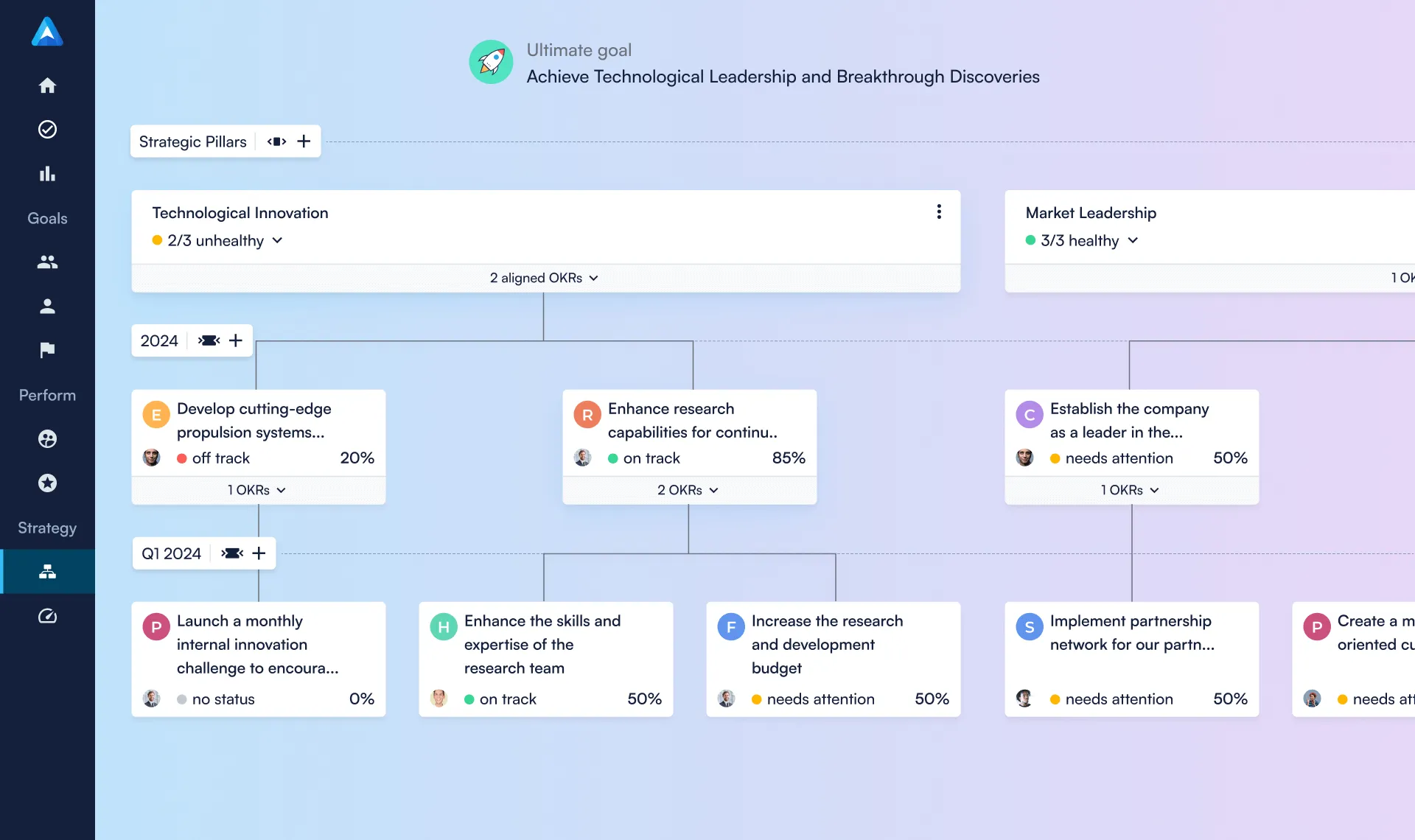Open the checkmark tasks icon in sidebar
1415x840 pixels.
point(47,130)
